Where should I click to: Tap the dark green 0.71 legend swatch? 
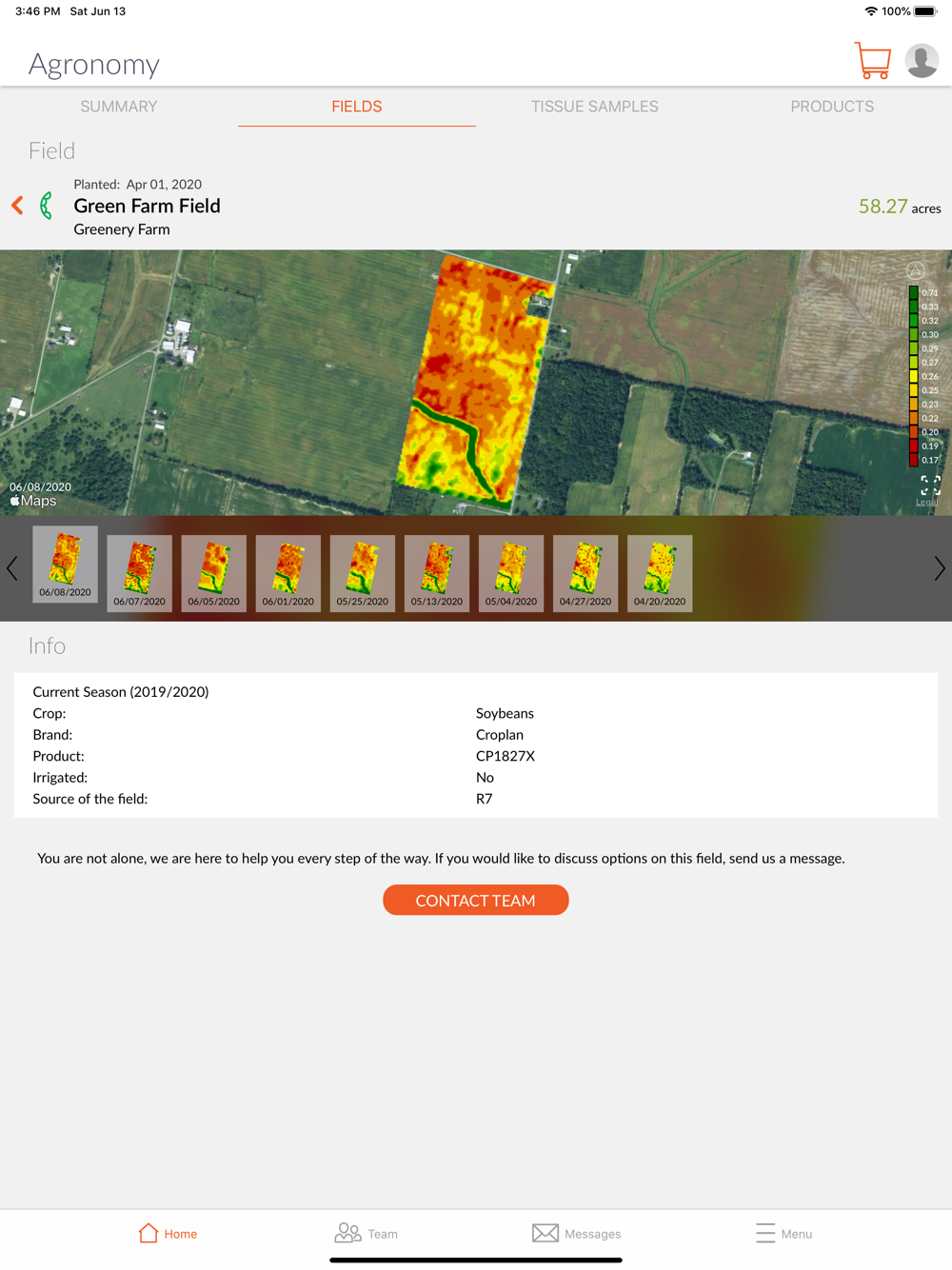click(x=914, y=293)
